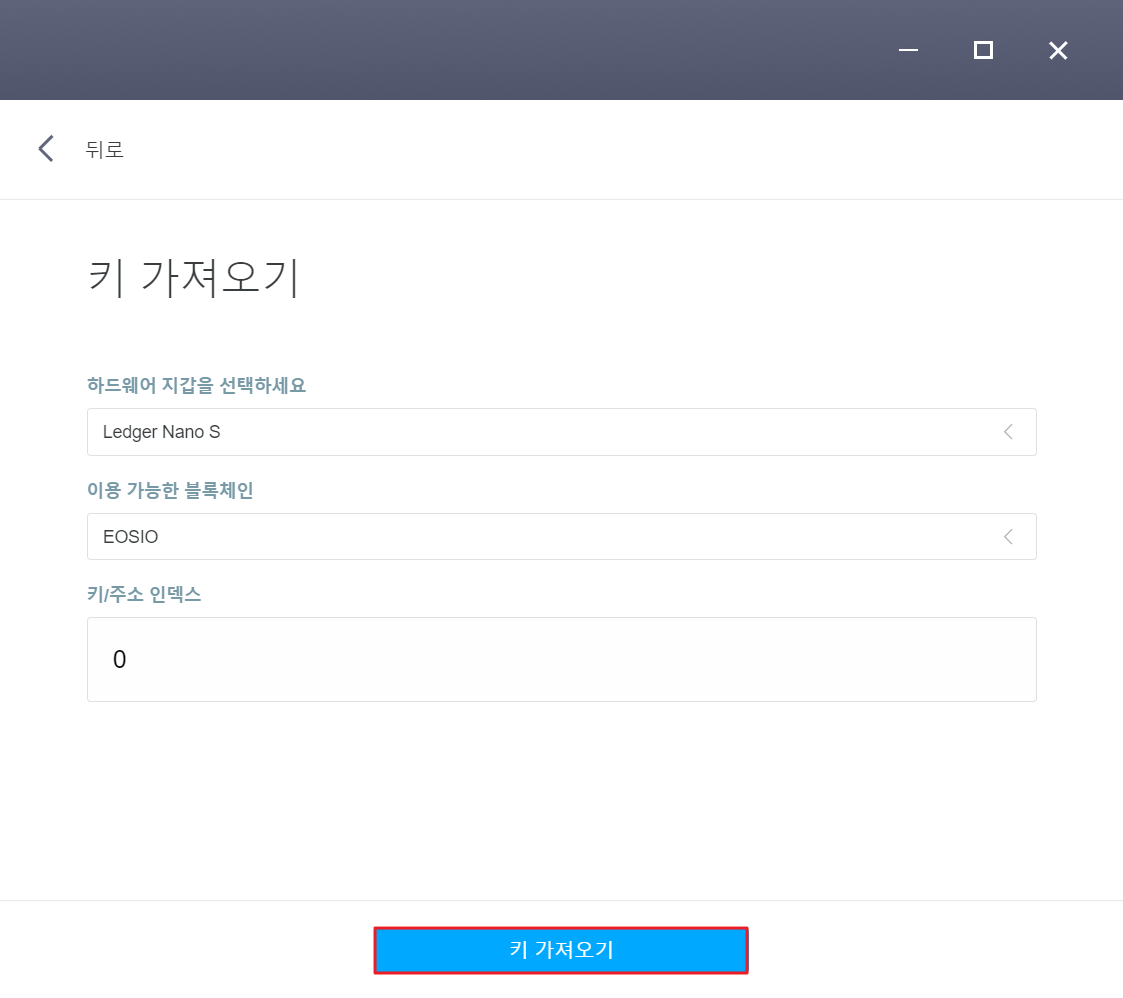Maximize the window
This screenshot has height=998, width=1123.
(x=983, y=50)
